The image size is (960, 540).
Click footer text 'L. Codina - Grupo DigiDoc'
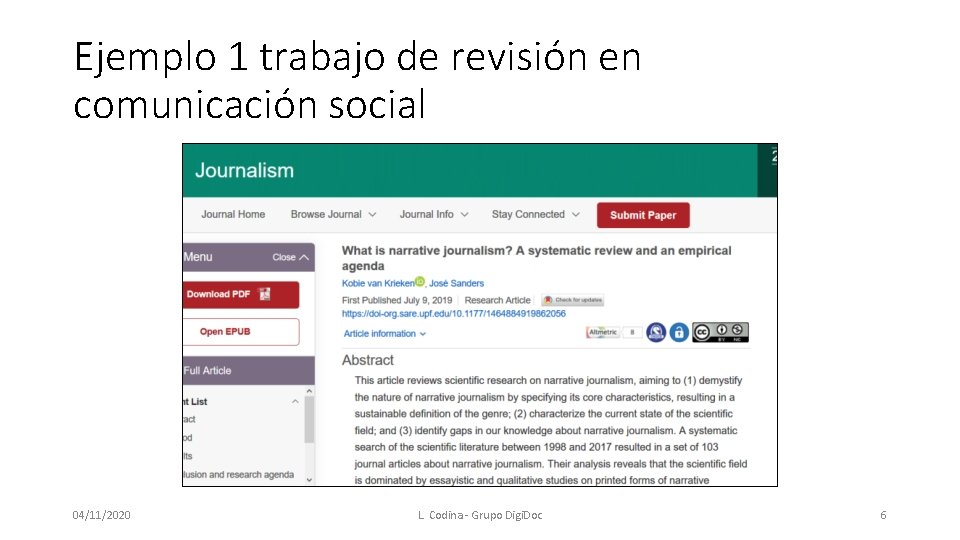click(x=480, y=515)
